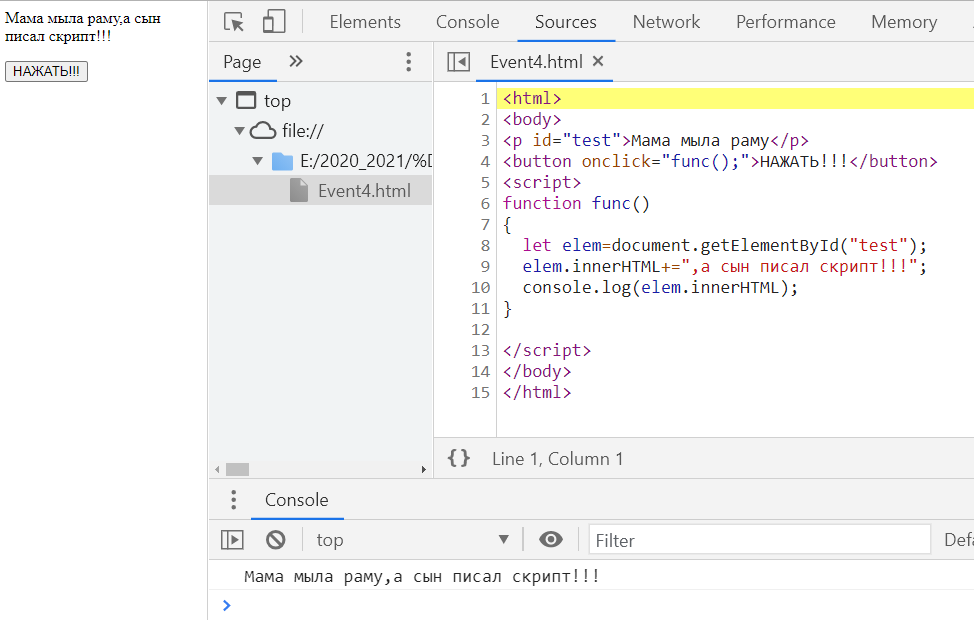Screen dimensions: 974x620
Task: Collapse the top frame tree node
Action: [221, 101]
